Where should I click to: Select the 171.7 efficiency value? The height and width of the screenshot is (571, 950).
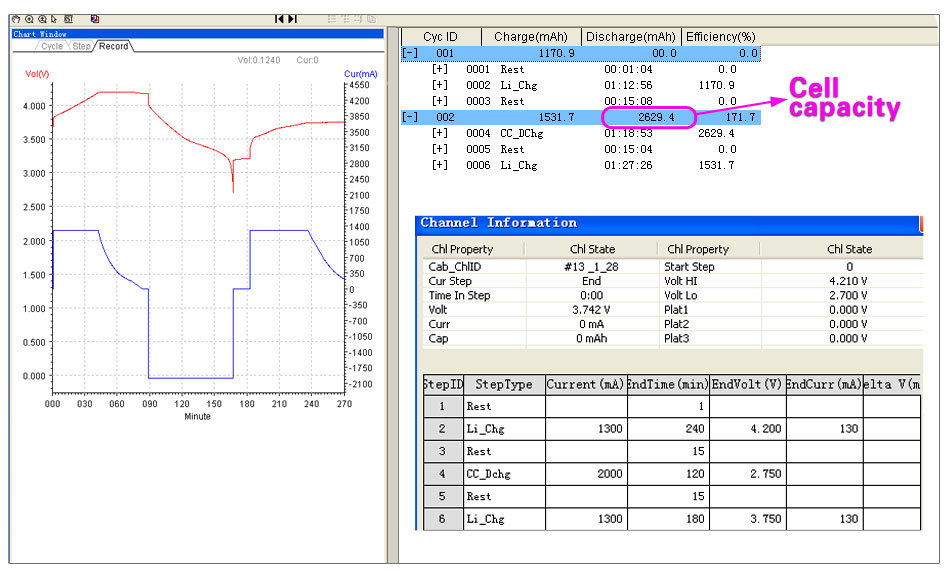[740, 117]
